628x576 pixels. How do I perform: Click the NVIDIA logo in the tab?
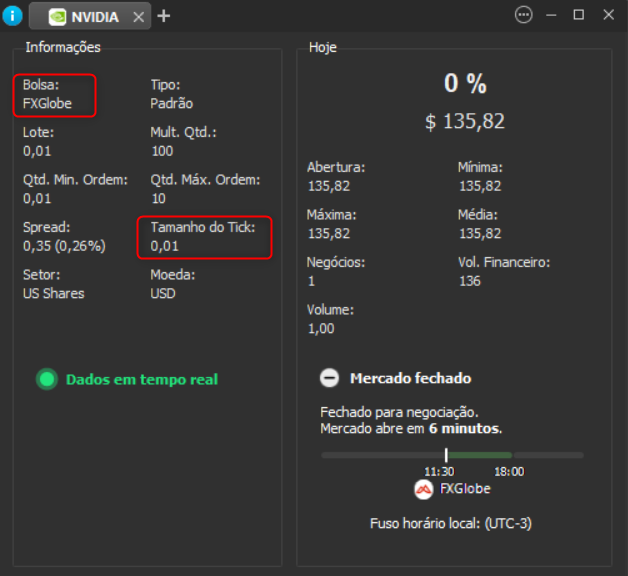(59, 16)
